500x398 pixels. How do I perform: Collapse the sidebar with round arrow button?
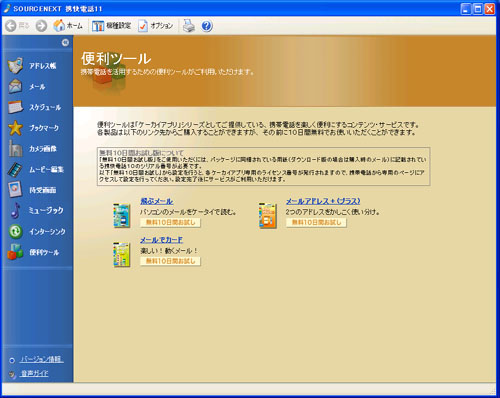65,42
